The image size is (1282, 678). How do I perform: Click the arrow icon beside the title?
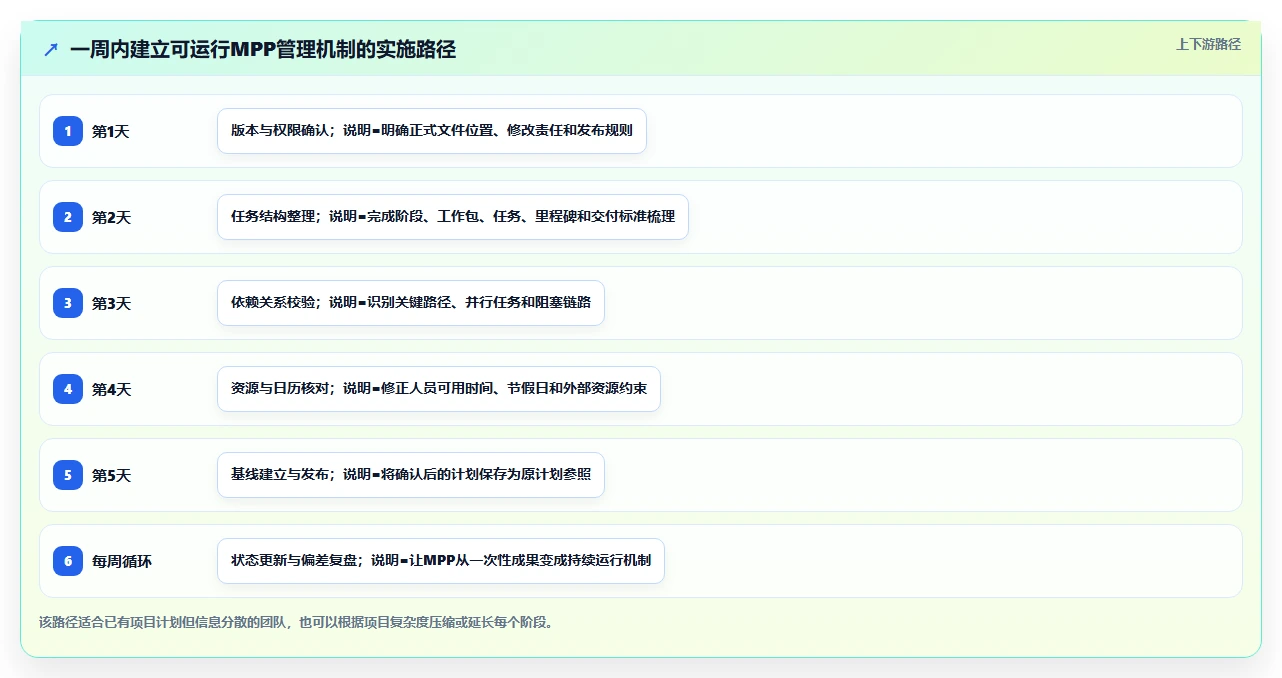tap(51, 49)
